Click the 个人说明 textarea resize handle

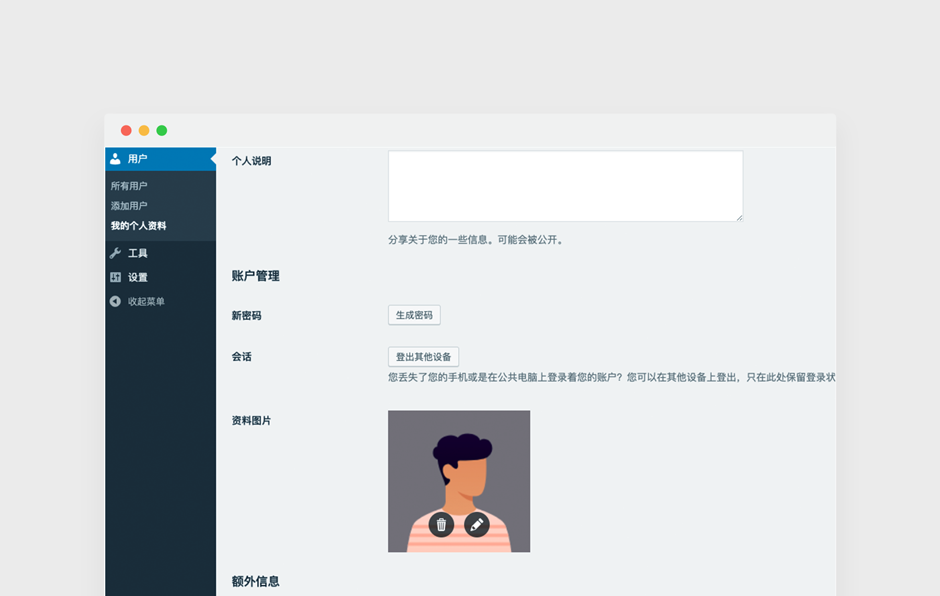point(739,218)
